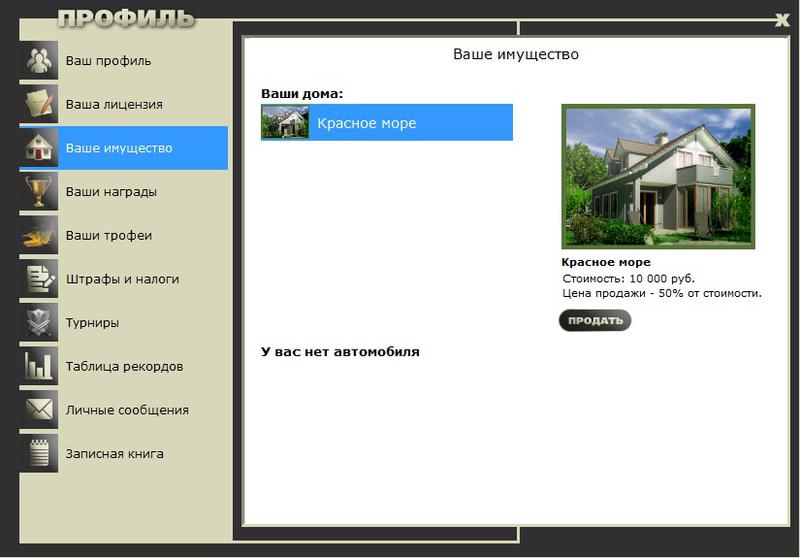800x558 pixels.
Task: Click the У вас нет автомобиля message
Action: click(x=340, y=352)
